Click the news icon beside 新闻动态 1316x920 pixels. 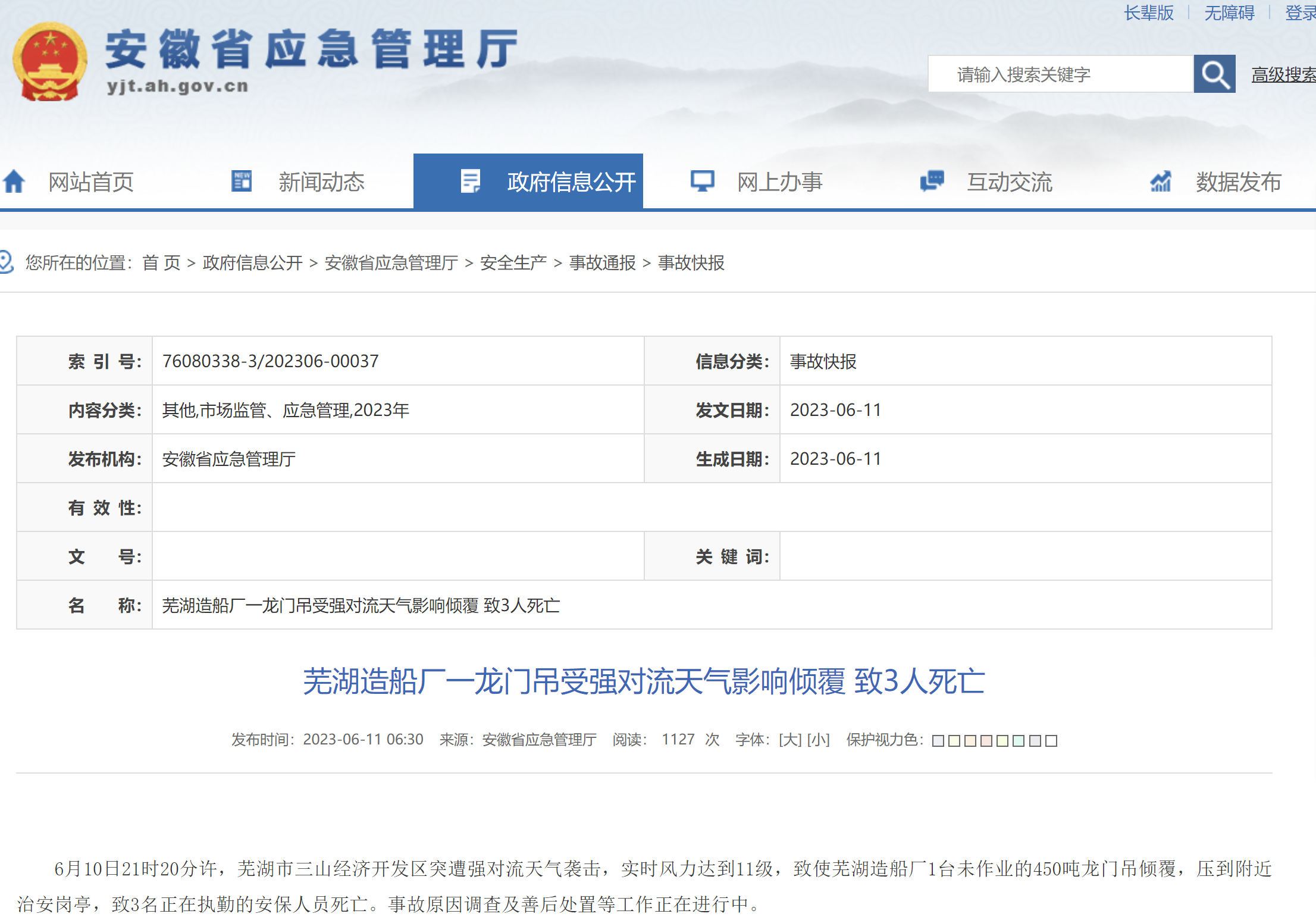(x=242, y=181)
